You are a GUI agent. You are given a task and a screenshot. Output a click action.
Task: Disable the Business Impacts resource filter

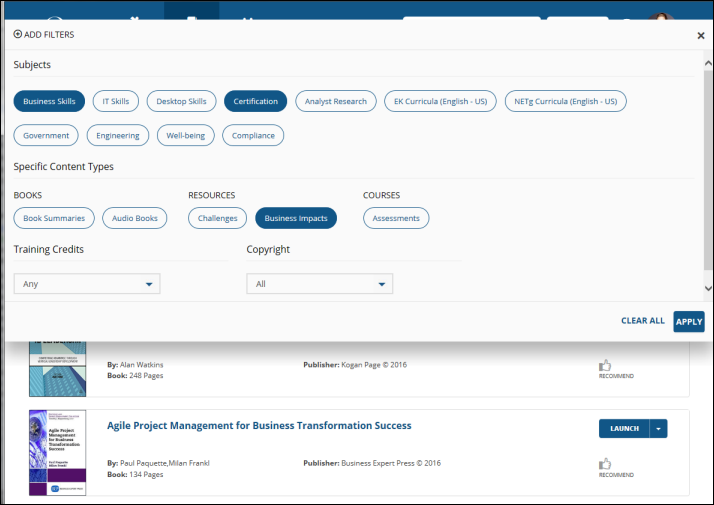click(x=296, y=218)
